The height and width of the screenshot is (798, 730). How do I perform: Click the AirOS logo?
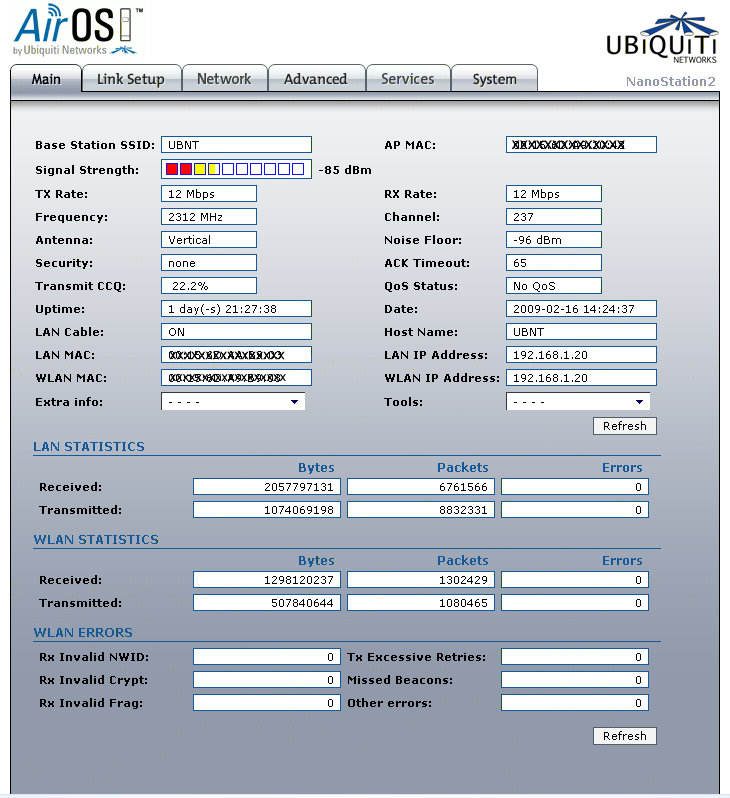[x=78, y=29]
